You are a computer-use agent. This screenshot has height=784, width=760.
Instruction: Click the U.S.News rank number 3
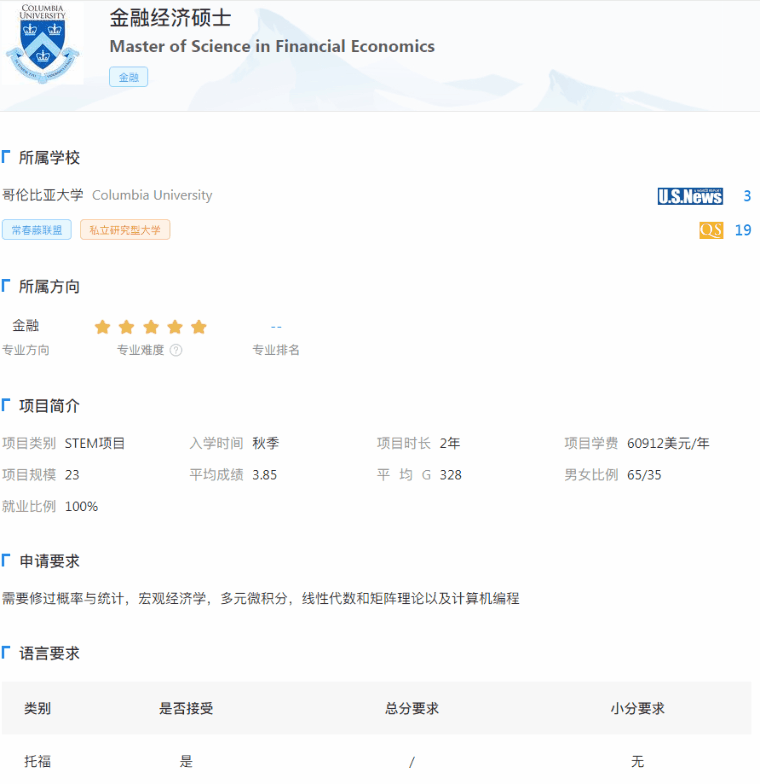(x=746, y=196)
